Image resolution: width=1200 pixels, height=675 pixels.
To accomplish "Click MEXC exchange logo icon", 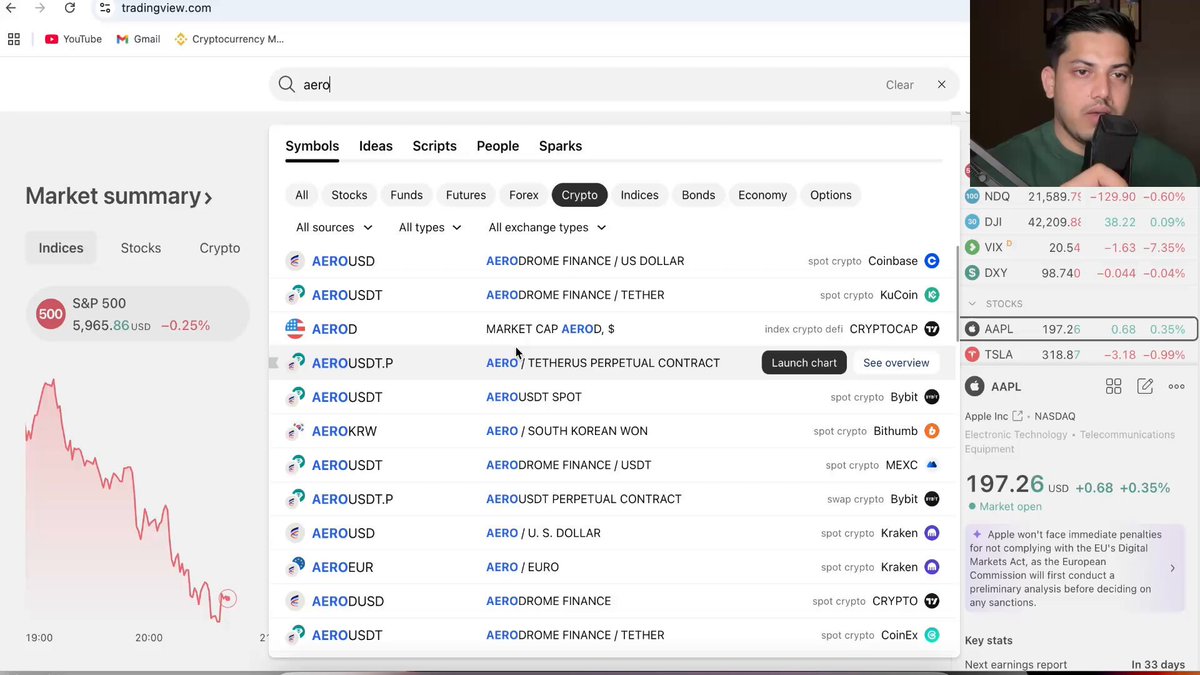I will pos(932,465).
